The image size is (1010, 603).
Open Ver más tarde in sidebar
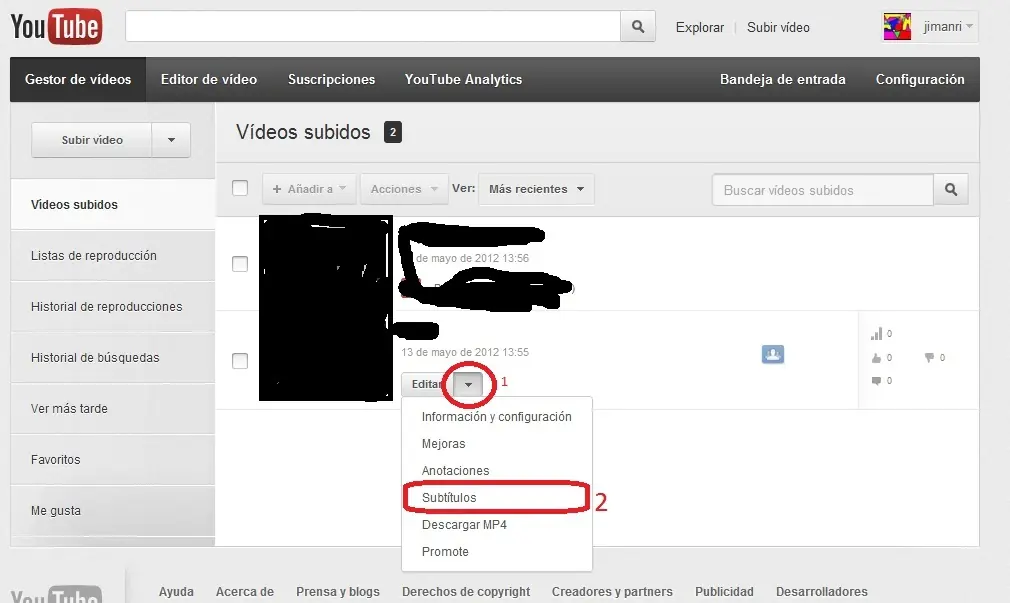[113, 408]
